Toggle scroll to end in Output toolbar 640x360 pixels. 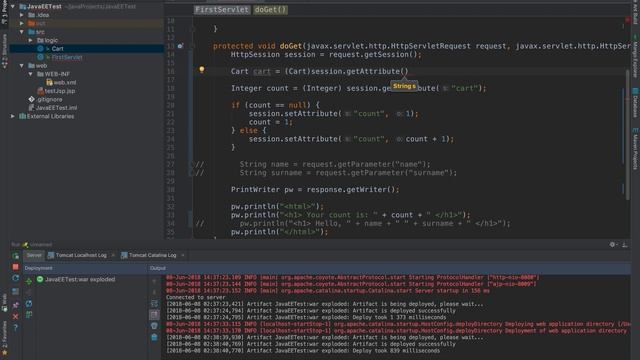(x=154, y=315)
